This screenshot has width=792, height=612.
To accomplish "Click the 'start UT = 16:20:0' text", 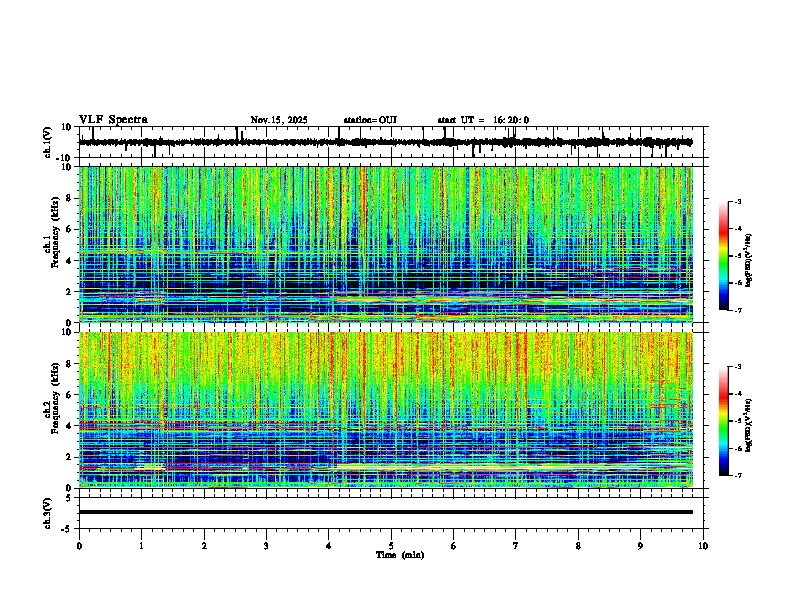I will (x=483, y=120).
